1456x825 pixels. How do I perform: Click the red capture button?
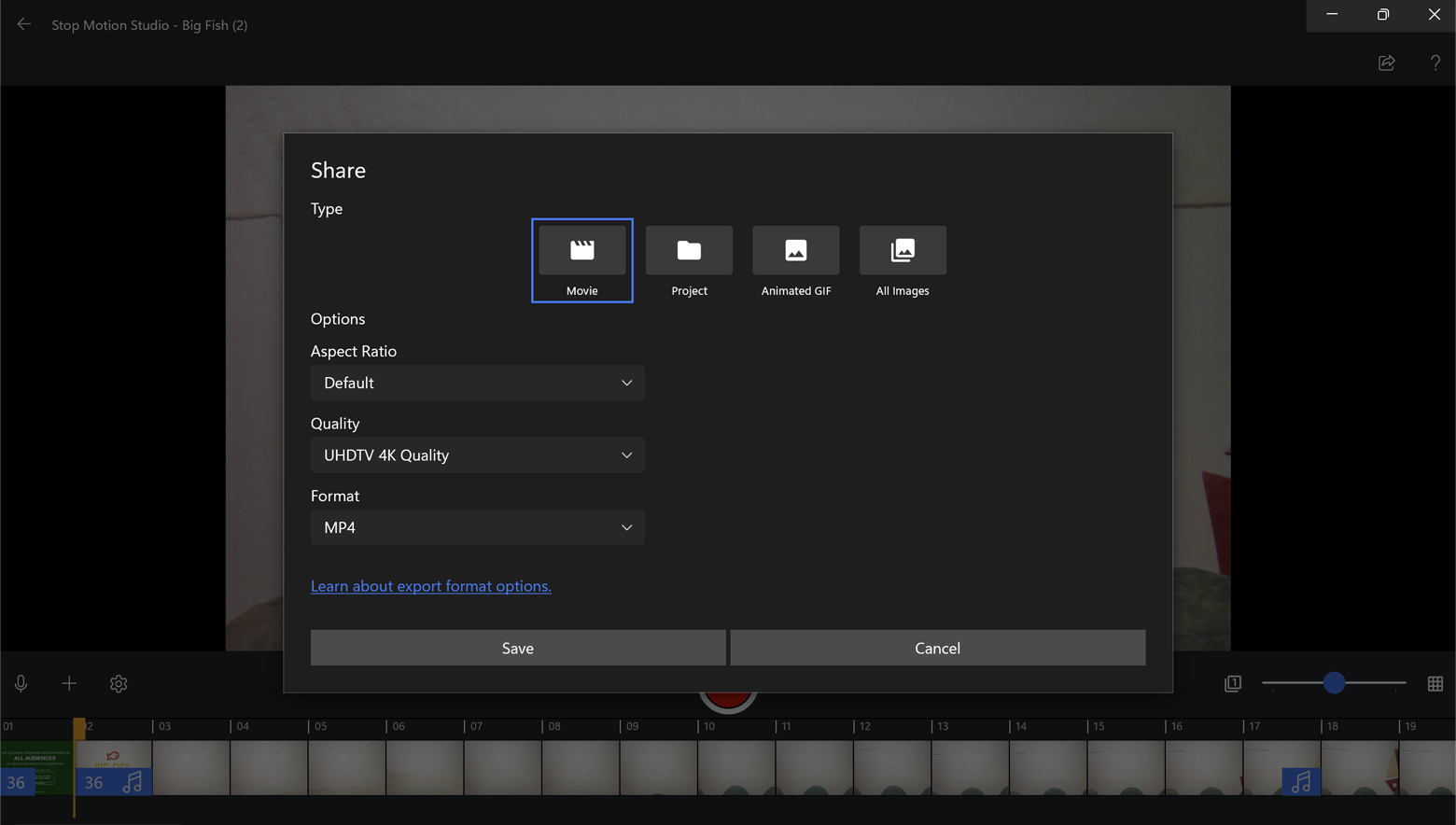727,699
